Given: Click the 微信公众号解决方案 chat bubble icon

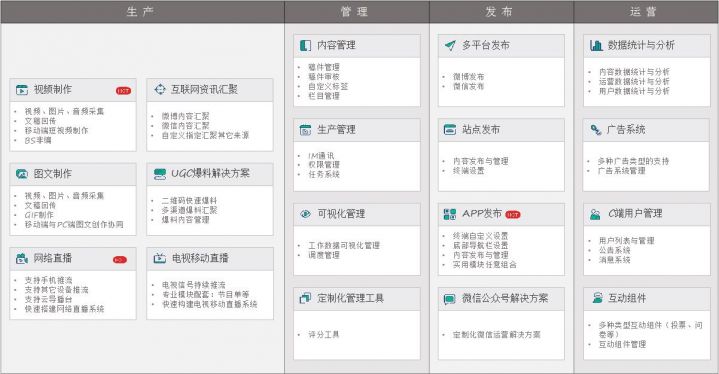Looking at the screenshot, I should pos(450,299).
